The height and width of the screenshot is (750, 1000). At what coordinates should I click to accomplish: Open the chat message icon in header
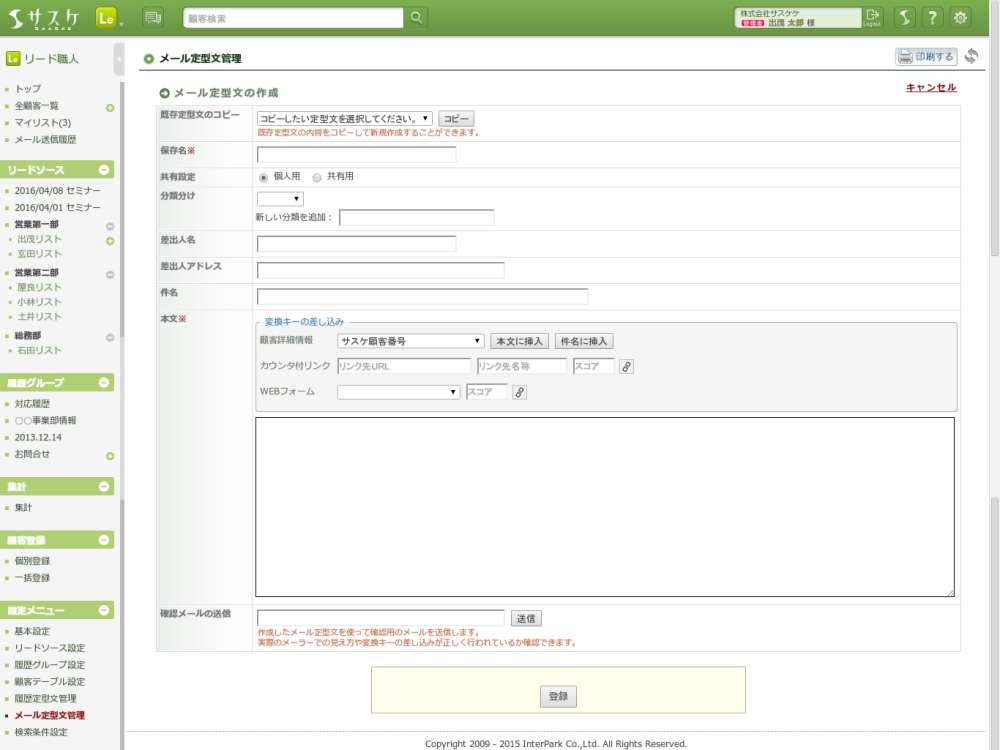pyautogui.click(x=153, y=18)
